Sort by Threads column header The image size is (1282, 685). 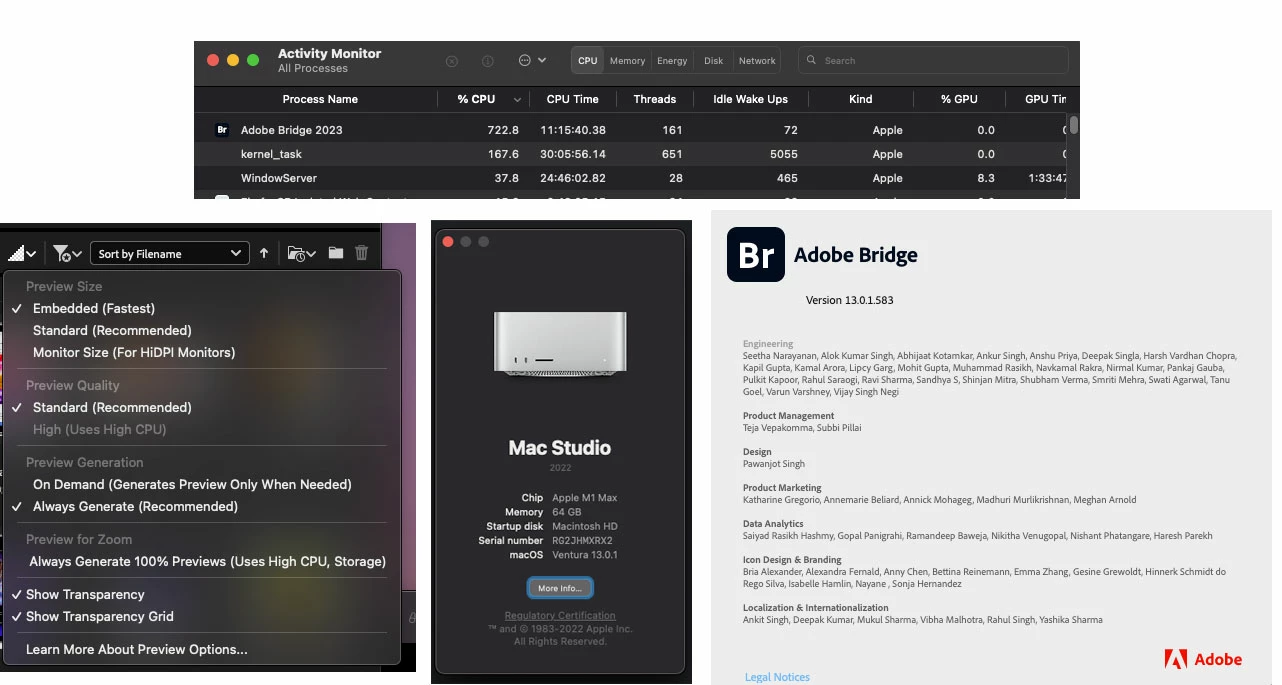pyautogui.click(x=655, y=100)
